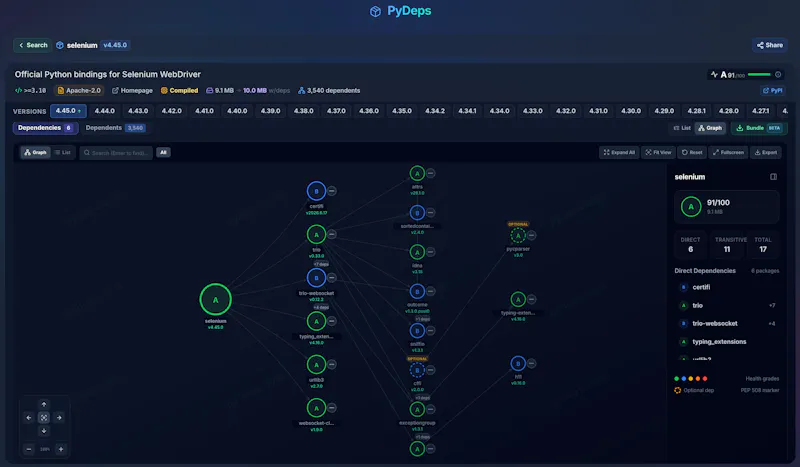Viewport: 800px width, 467px height.
Task: Select the idna node
Action: (x=417, y=252)
